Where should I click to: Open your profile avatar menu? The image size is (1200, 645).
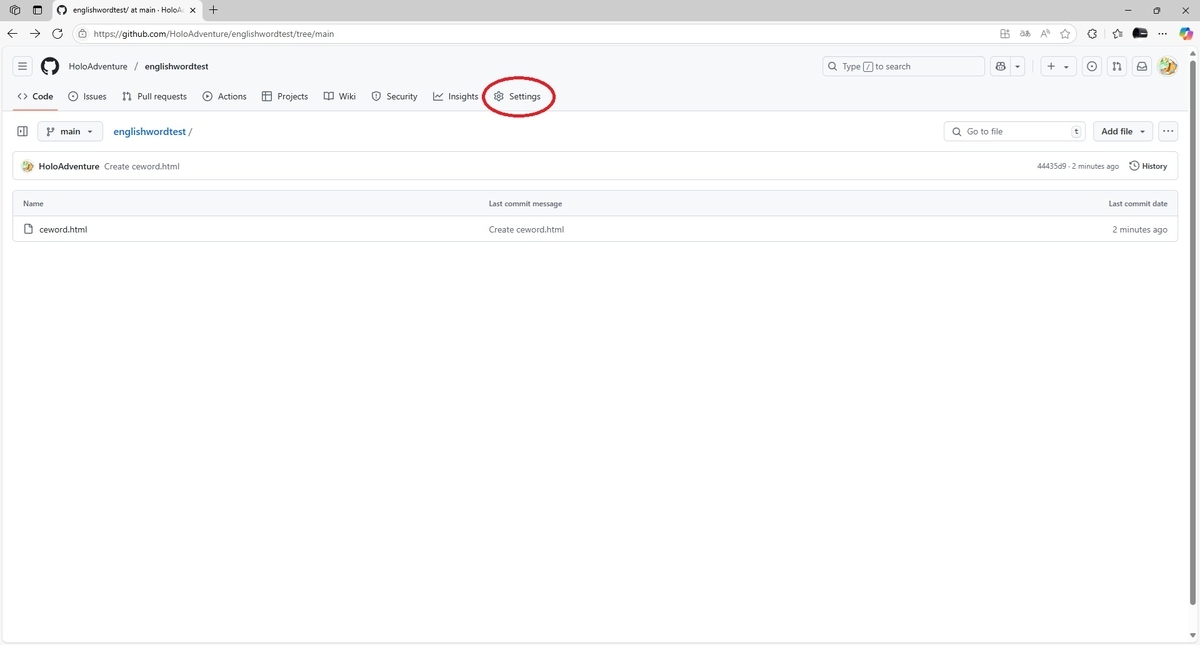tap(1168, 66)
